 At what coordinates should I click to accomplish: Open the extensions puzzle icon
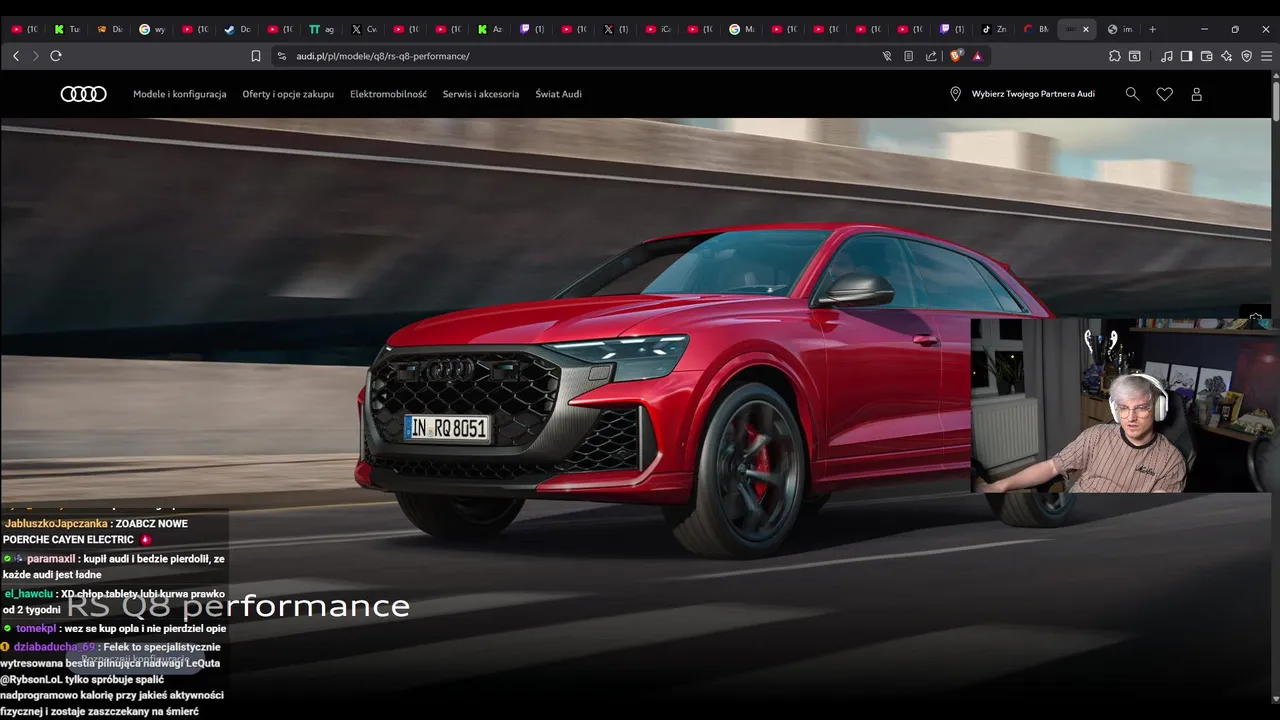click(1115, 56)
